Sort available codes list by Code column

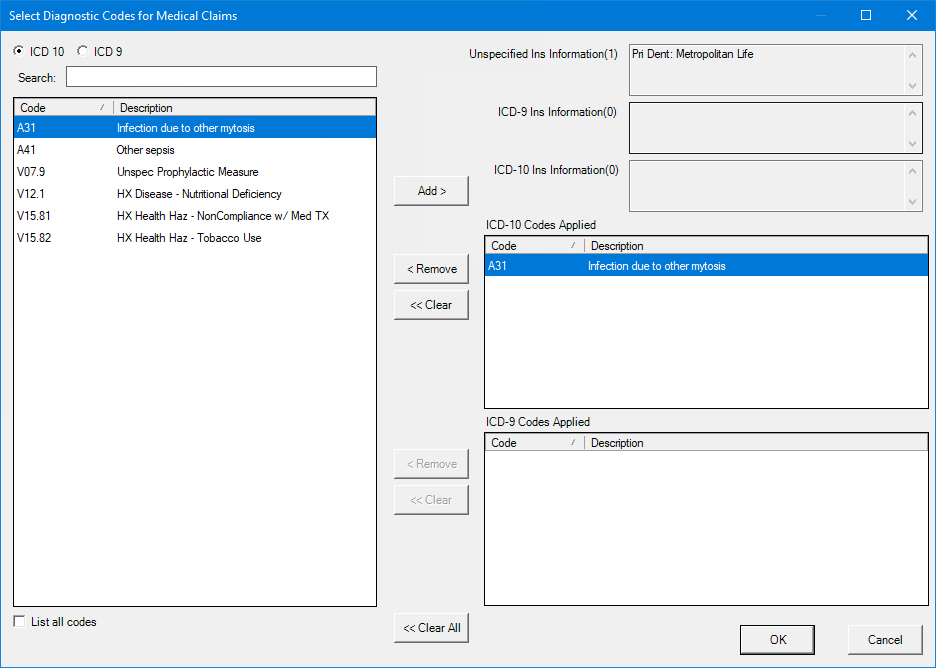60,108
